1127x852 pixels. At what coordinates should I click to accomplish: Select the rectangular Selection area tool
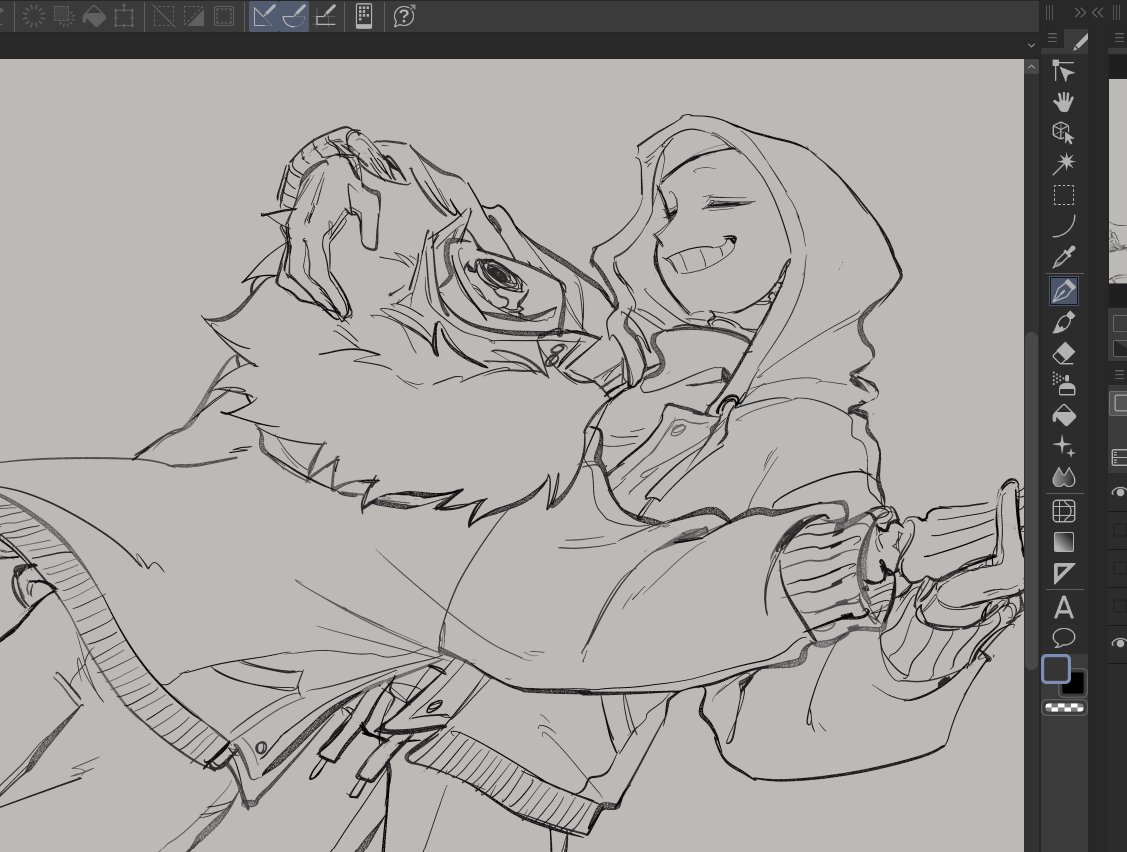tap(1063, 195)
